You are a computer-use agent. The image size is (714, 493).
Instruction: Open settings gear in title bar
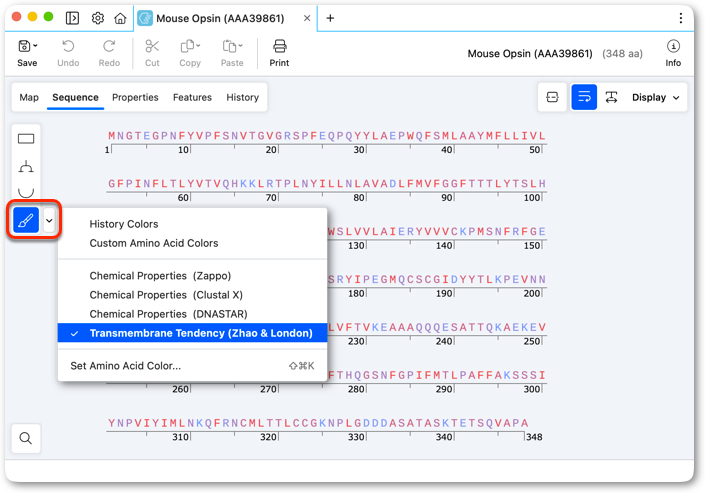coord(97,18)
